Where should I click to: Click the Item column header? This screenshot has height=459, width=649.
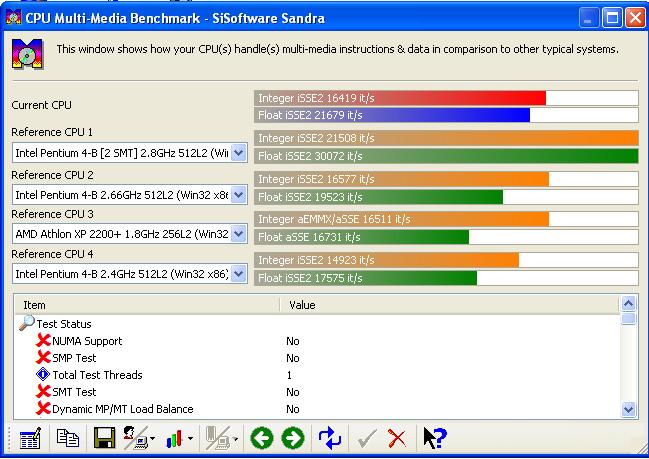pos(147,305)
